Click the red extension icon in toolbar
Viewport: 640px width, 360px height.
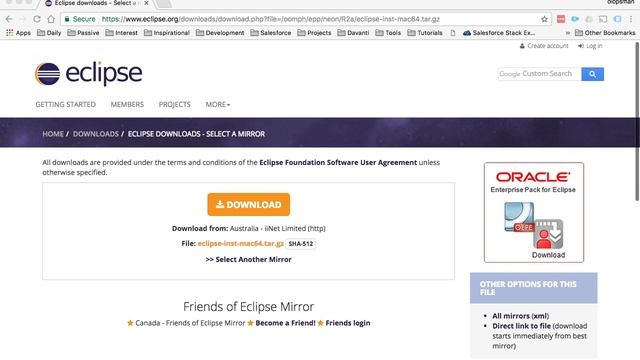[x=561, y=19]
